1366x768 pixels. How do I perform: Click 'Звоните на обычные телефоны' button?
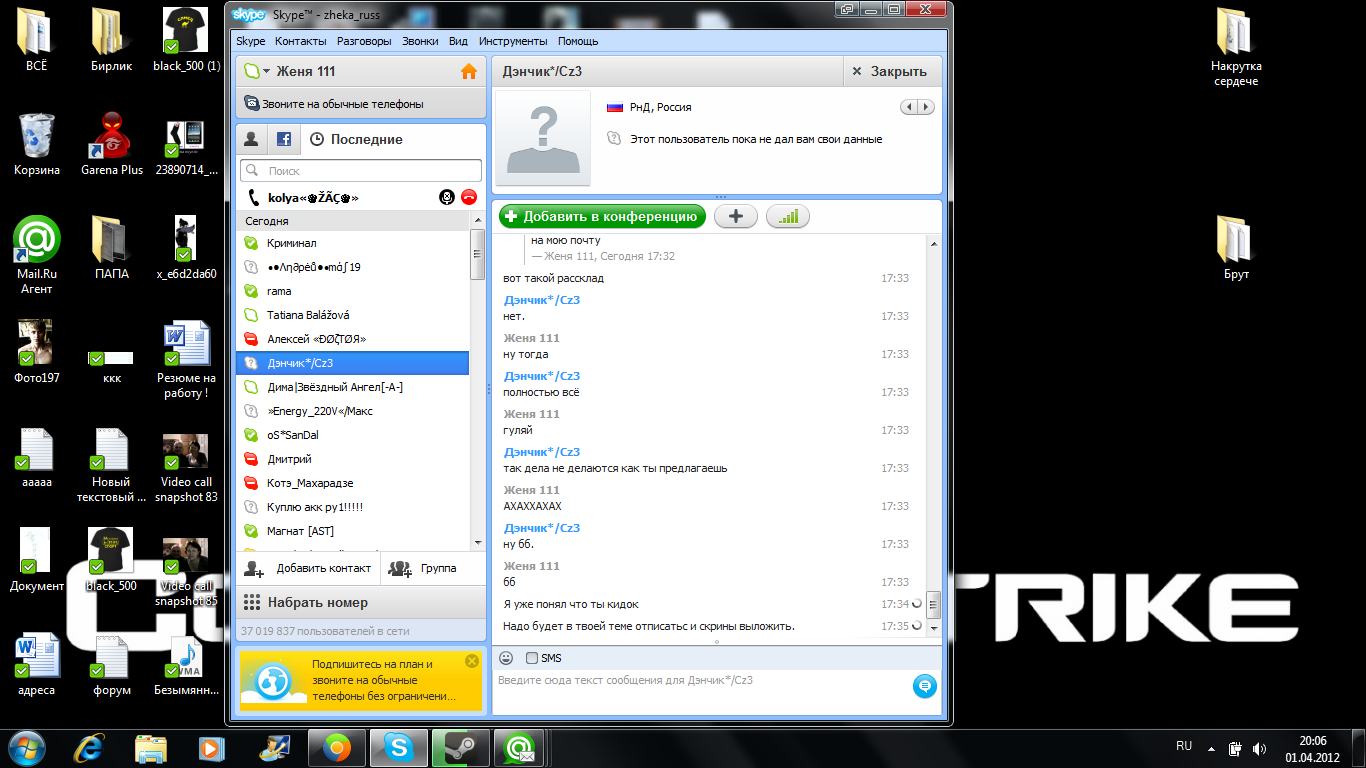click(x=360, y=103)
